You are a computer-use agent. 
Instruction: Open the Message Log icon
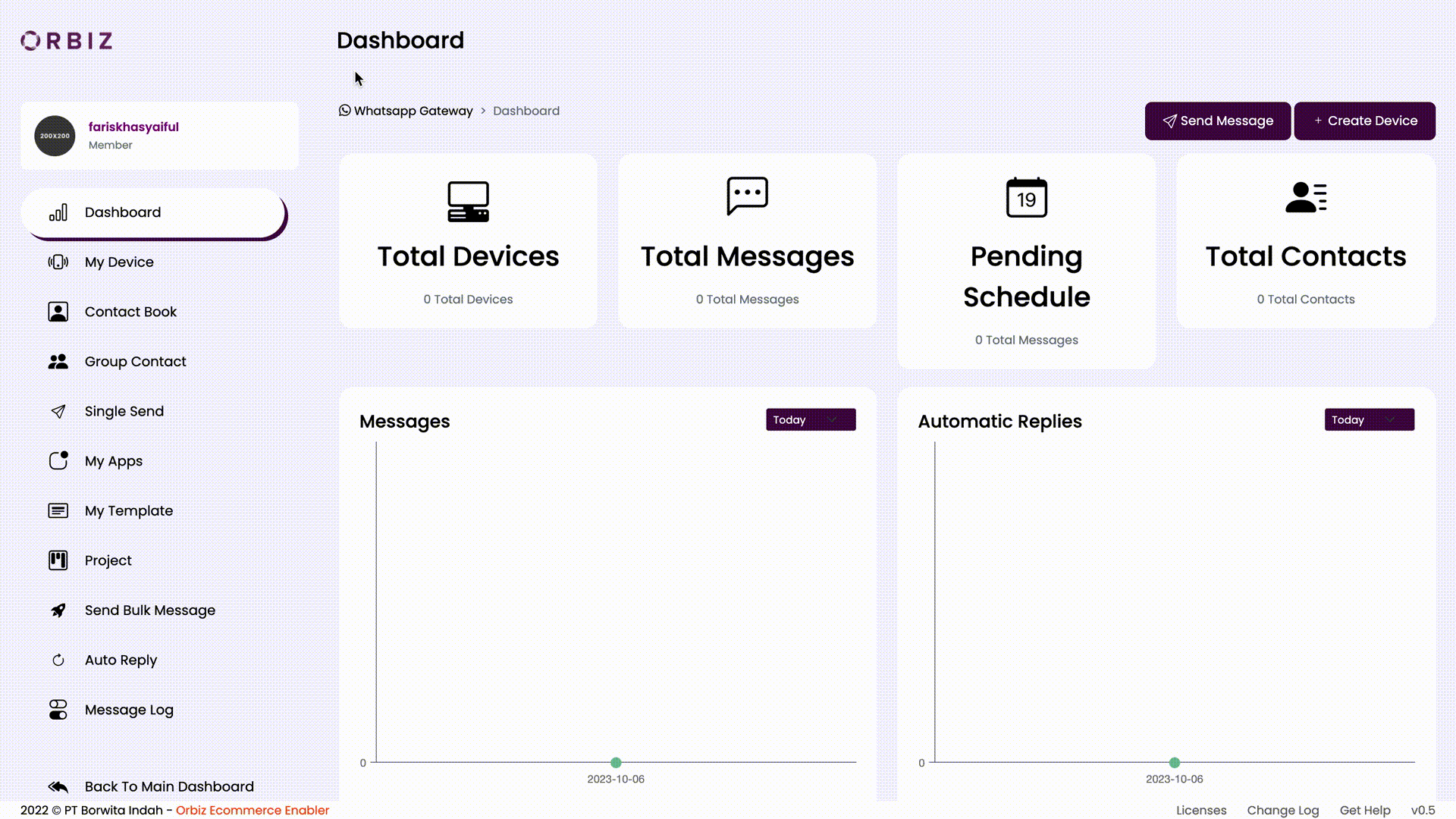[58, 709]
